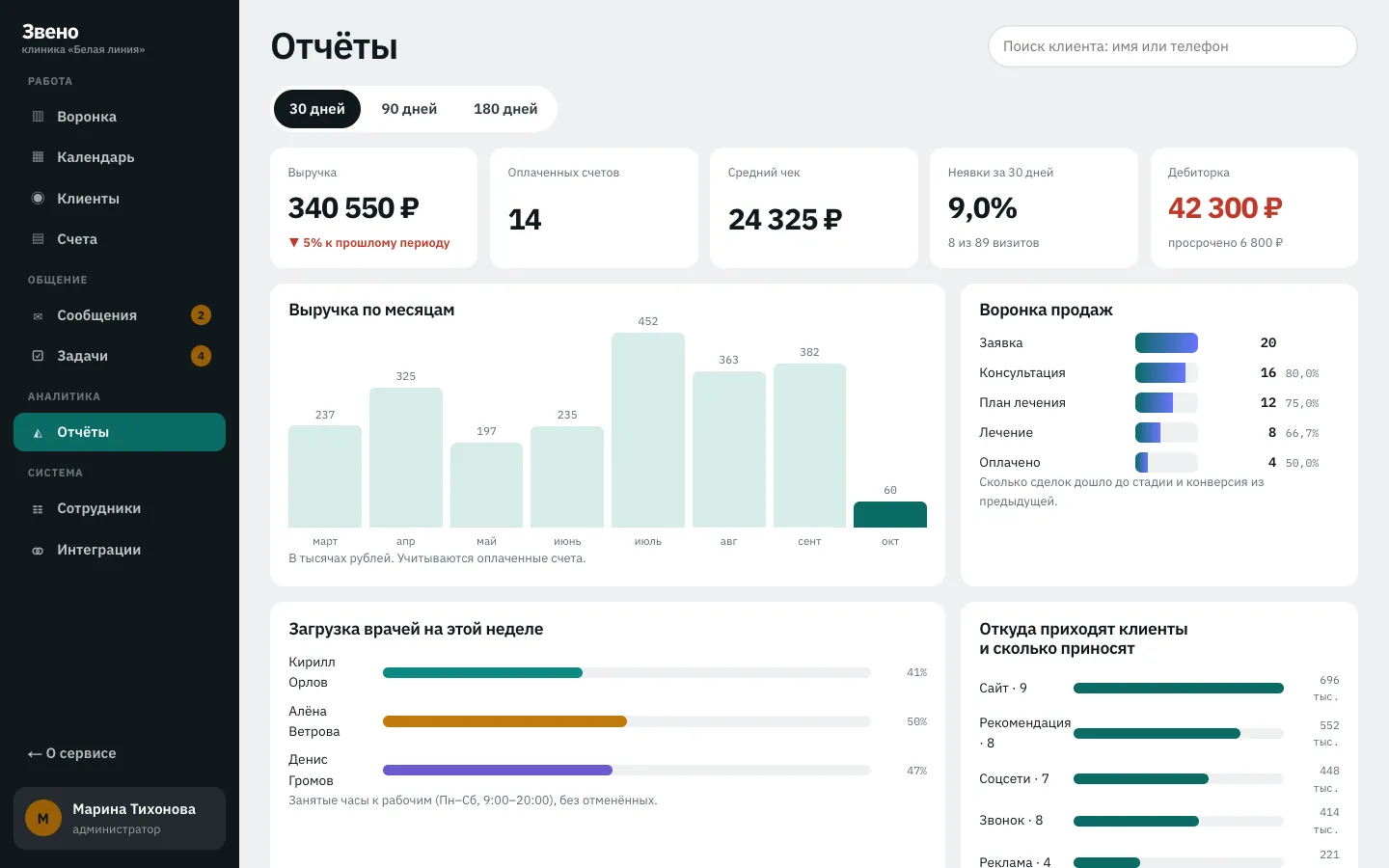The height and width of the screenshot is (868, 1389).
Task: Click the Сайт source bar
Action: [1179, 689]
